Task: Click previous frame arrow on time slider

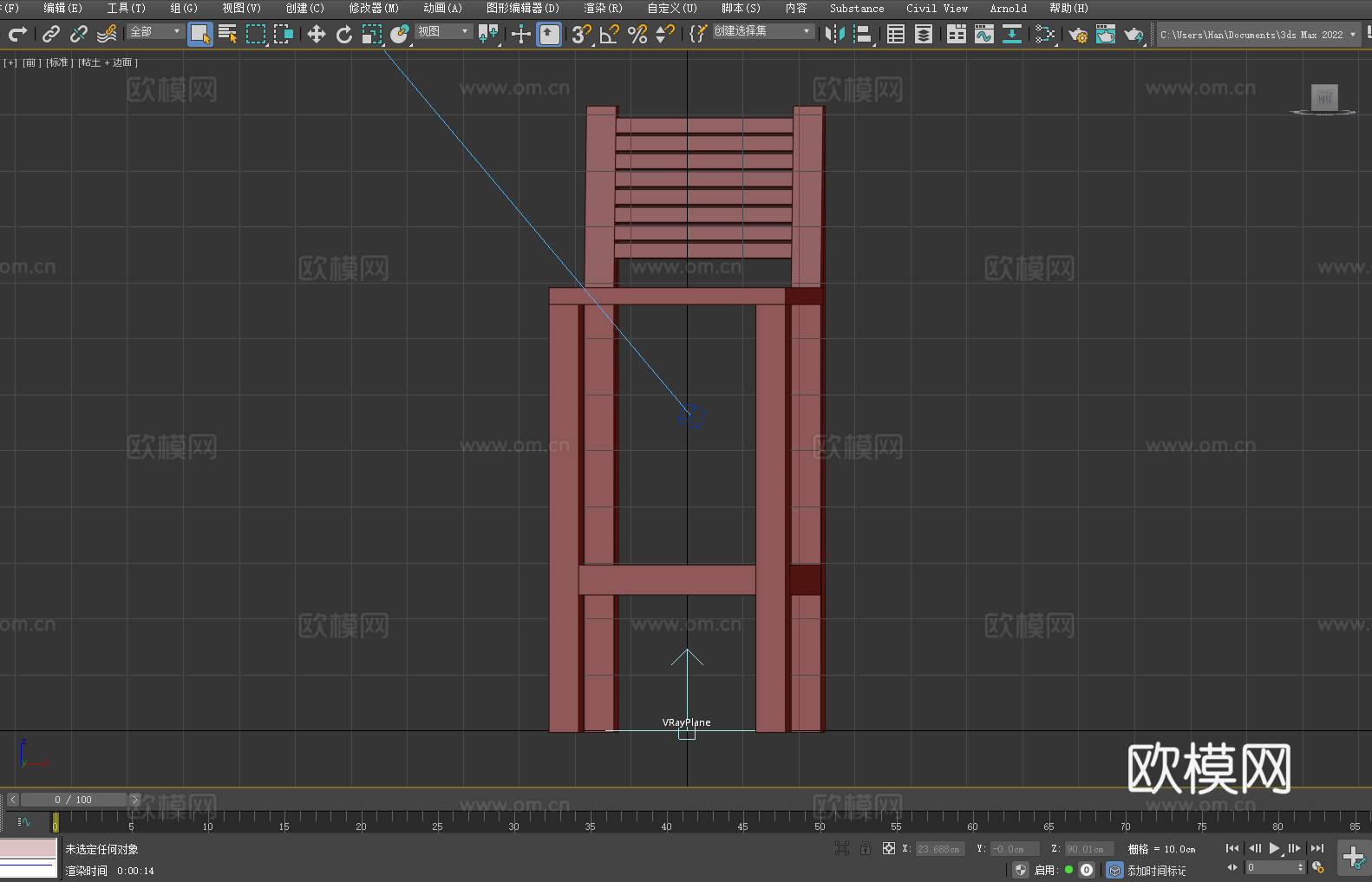Action: tap(12, 800)
